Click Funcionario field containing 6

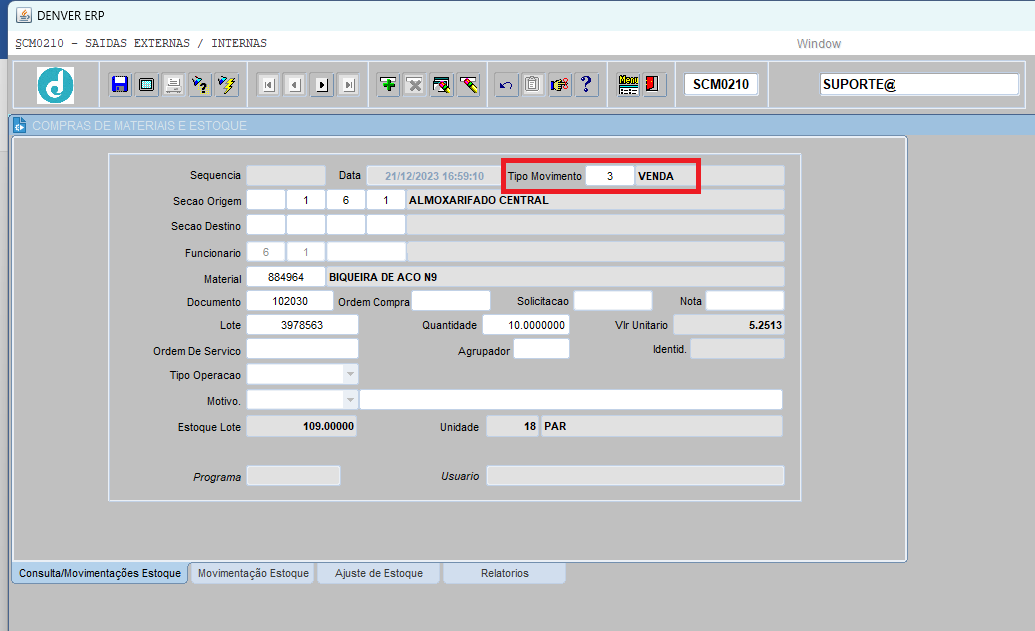266,251
